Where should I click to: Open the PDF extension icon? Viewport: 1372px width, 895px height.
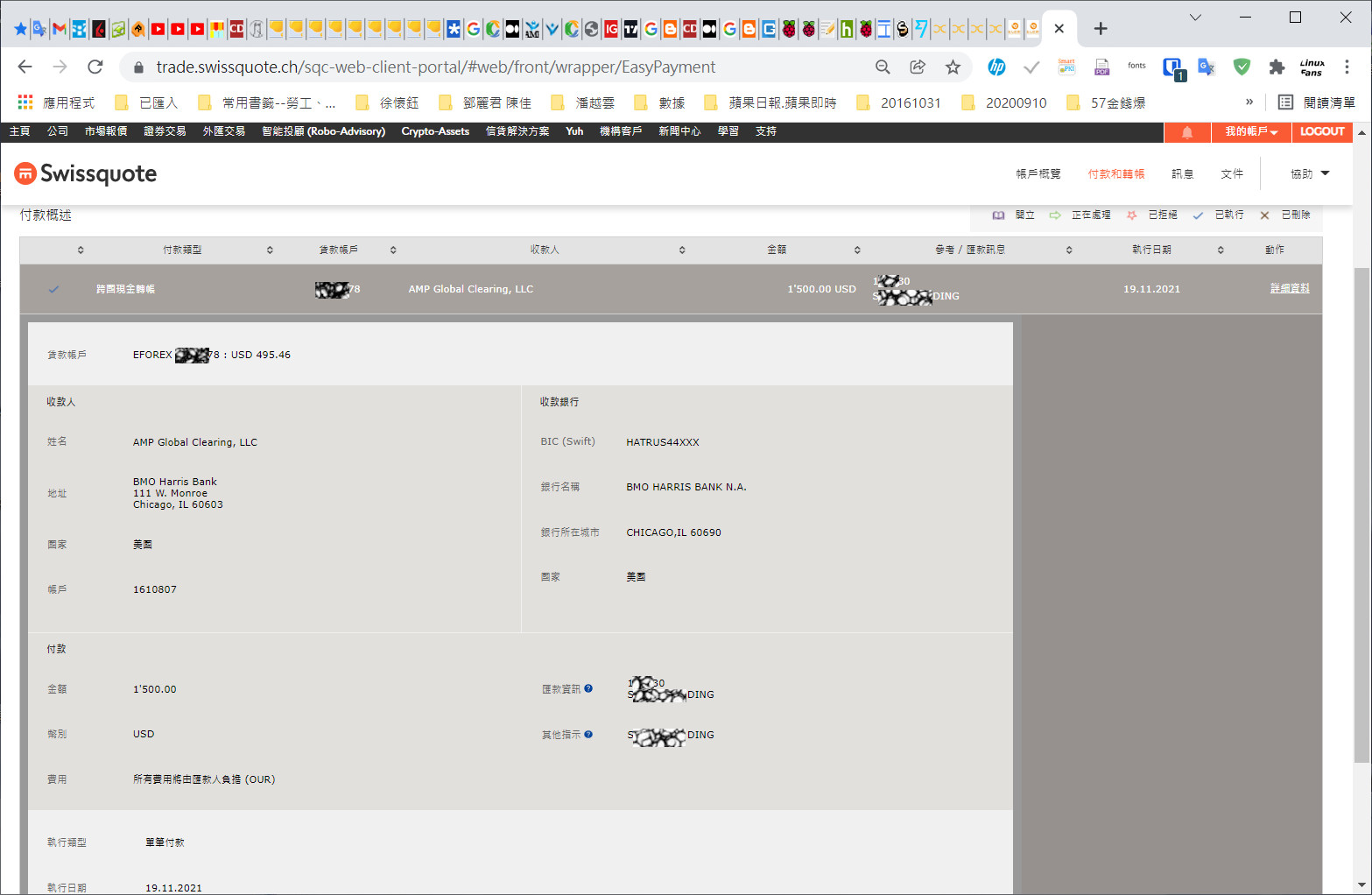coord(1101,67)
